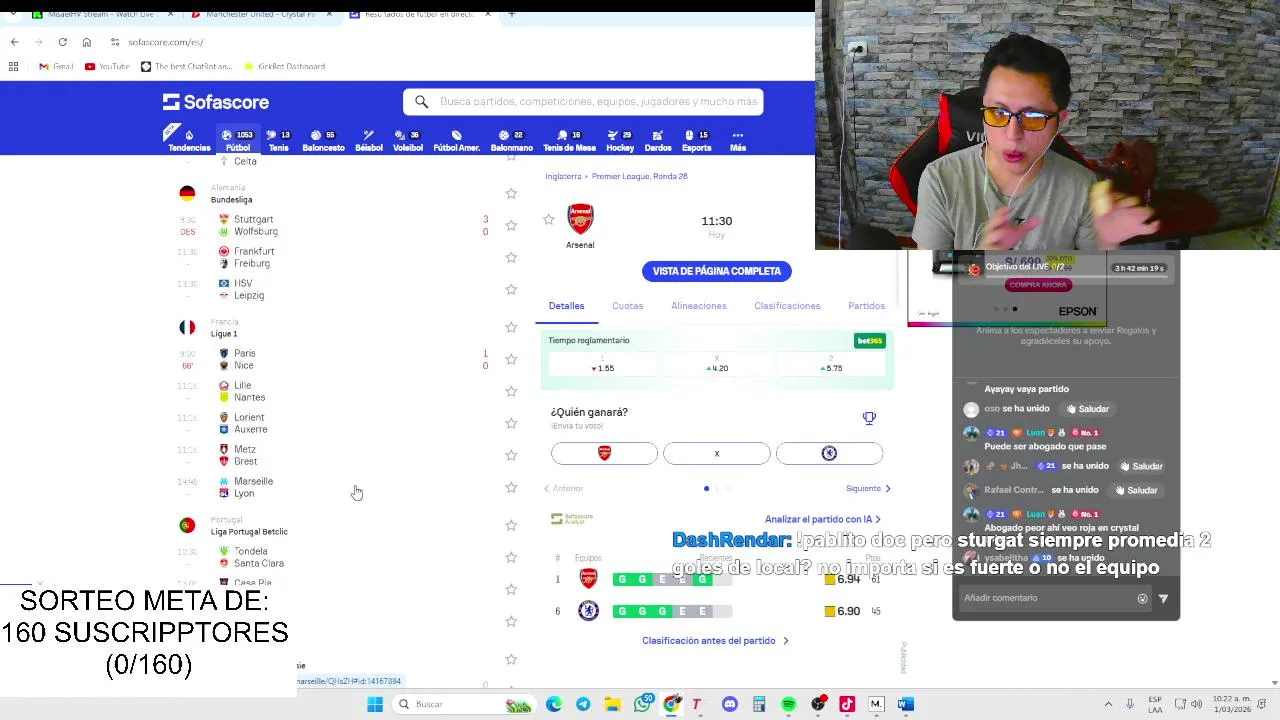Vote for Chelsea to win
Image resolution: width=1280 pixels, height=720 pixels.
(829, 454)
